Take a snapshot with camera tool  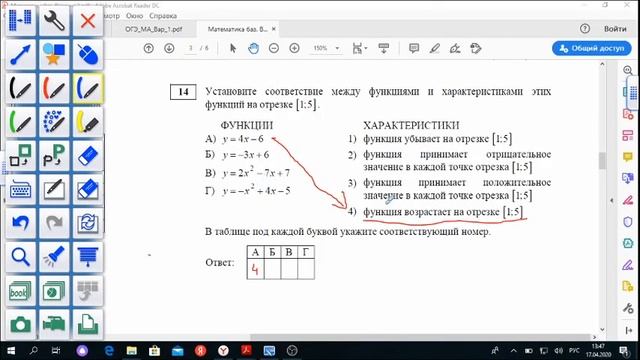(x=20, y=324)
